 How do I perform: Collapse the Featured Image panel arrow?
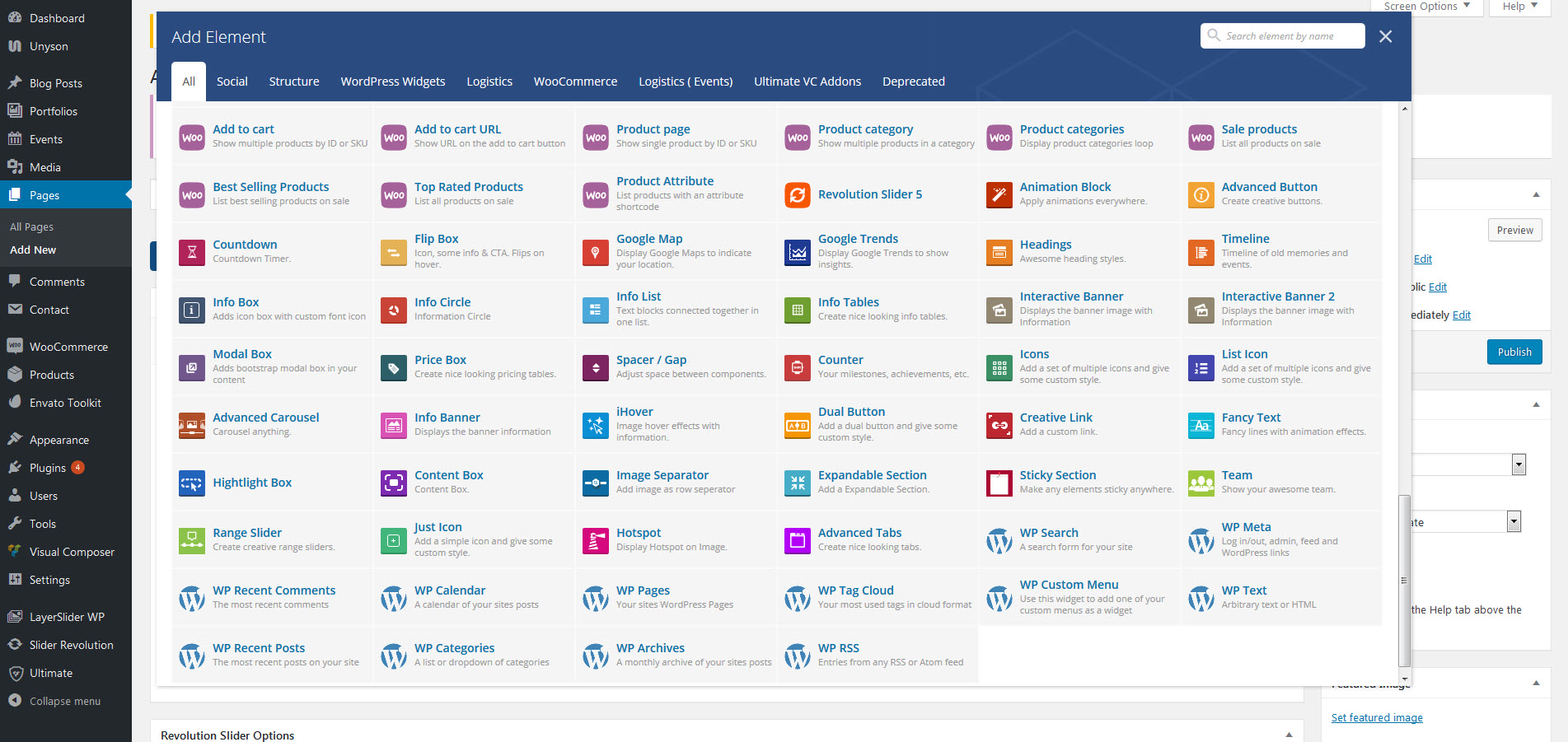click(1536, 683)
